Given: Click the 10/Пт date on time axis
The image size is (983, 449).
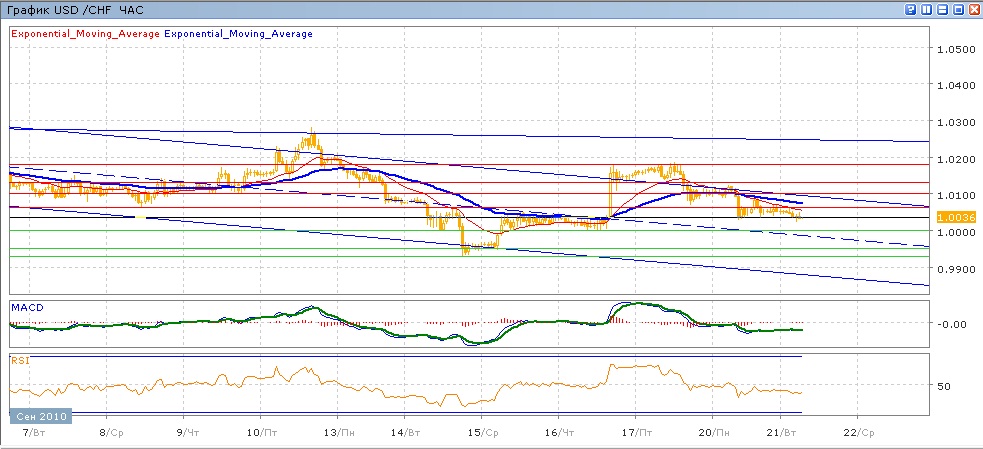Looking at the screenshot, I should [261, 434].
